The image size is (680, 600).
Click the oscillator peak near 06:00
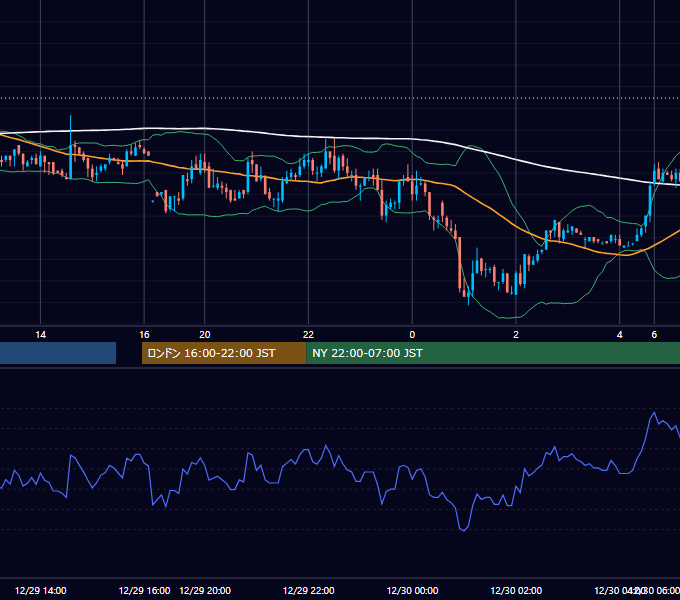654,413
